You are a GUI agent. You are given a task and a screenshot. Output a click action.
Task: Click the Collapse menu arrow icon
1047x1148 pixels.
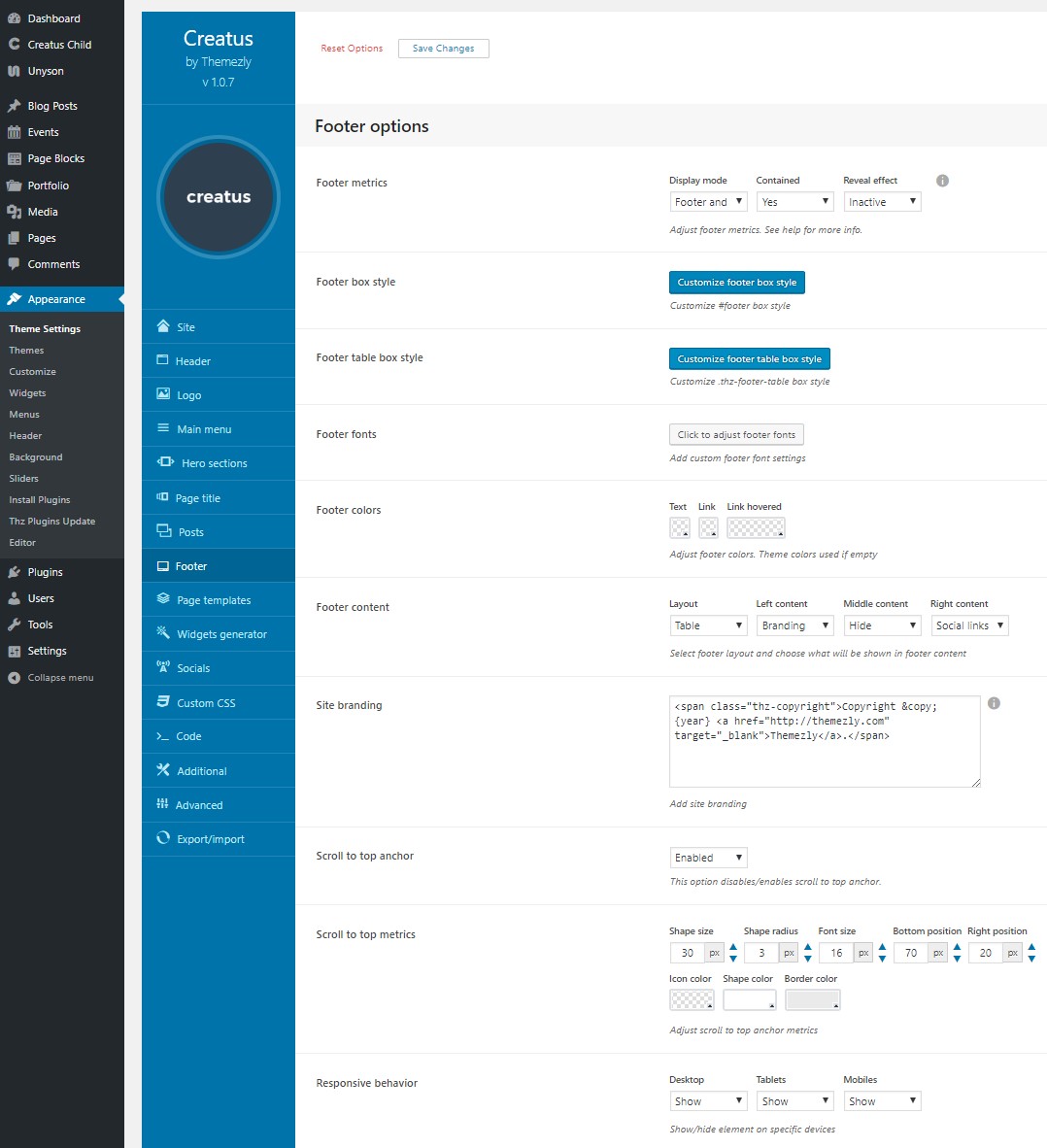point(15,678)
